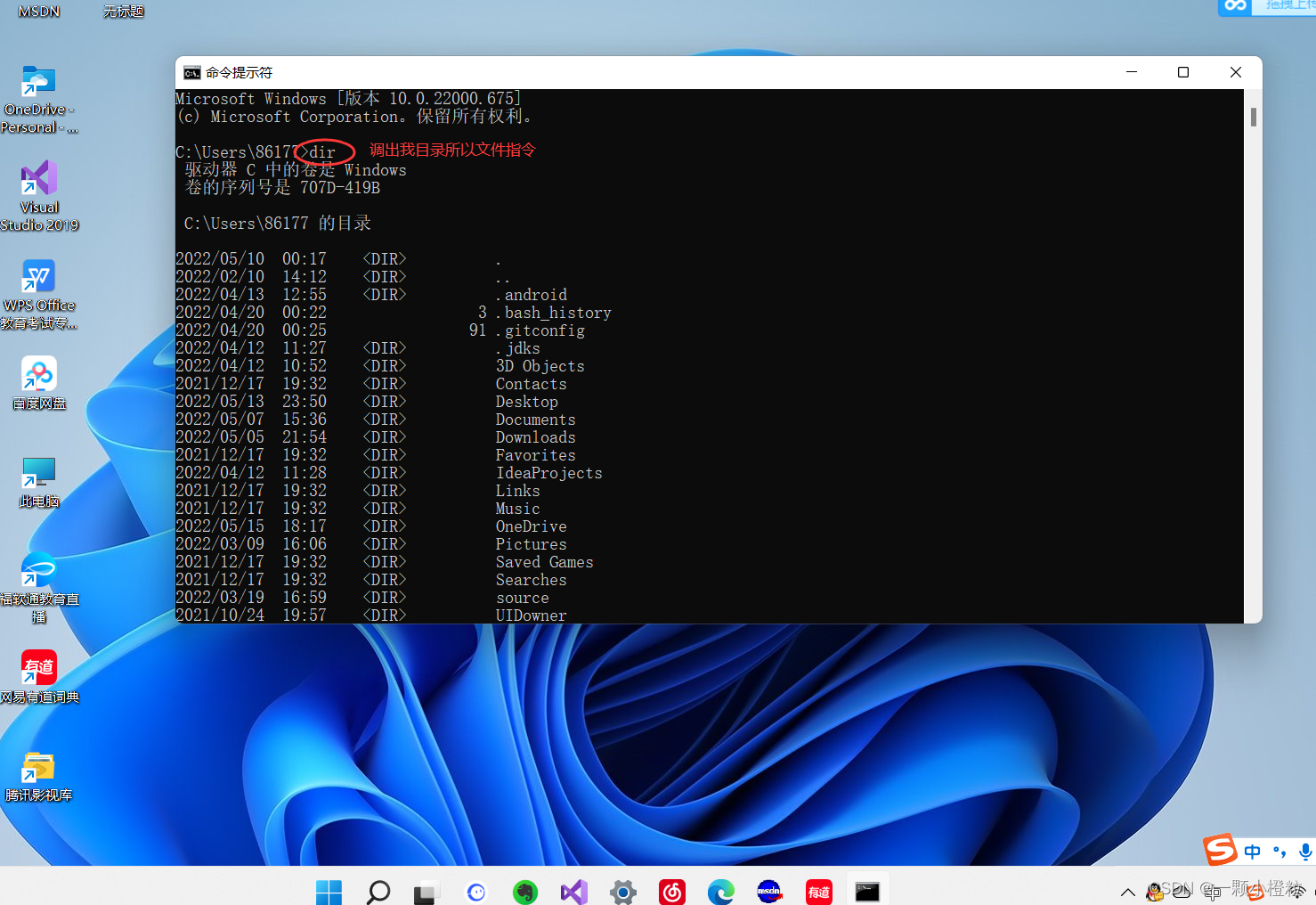Click the Downloads directory entry
Image resolution: width=1316 pixels, height=905 pixels.
(x=536, y=437)
